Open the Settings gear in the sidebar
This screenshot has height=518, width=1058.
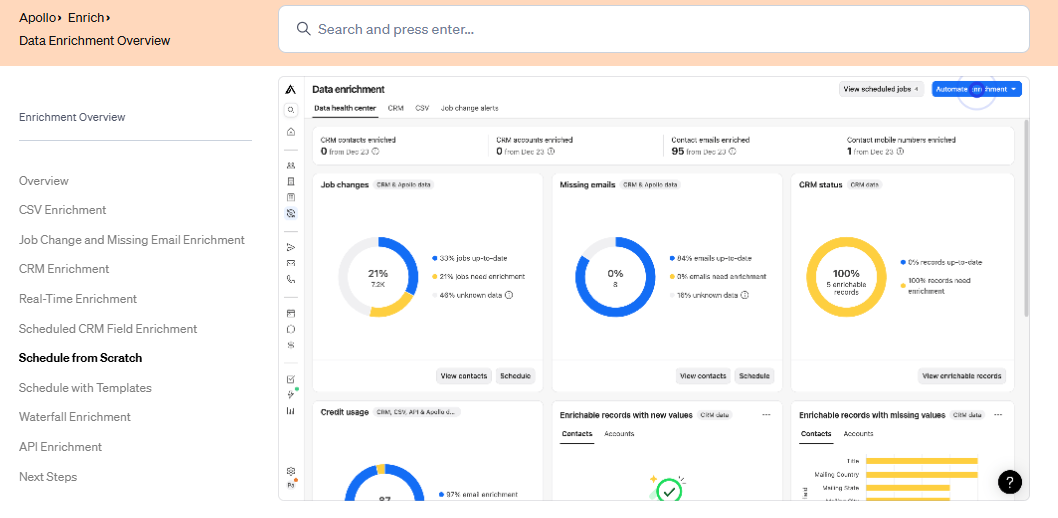[x=291, y=471]
